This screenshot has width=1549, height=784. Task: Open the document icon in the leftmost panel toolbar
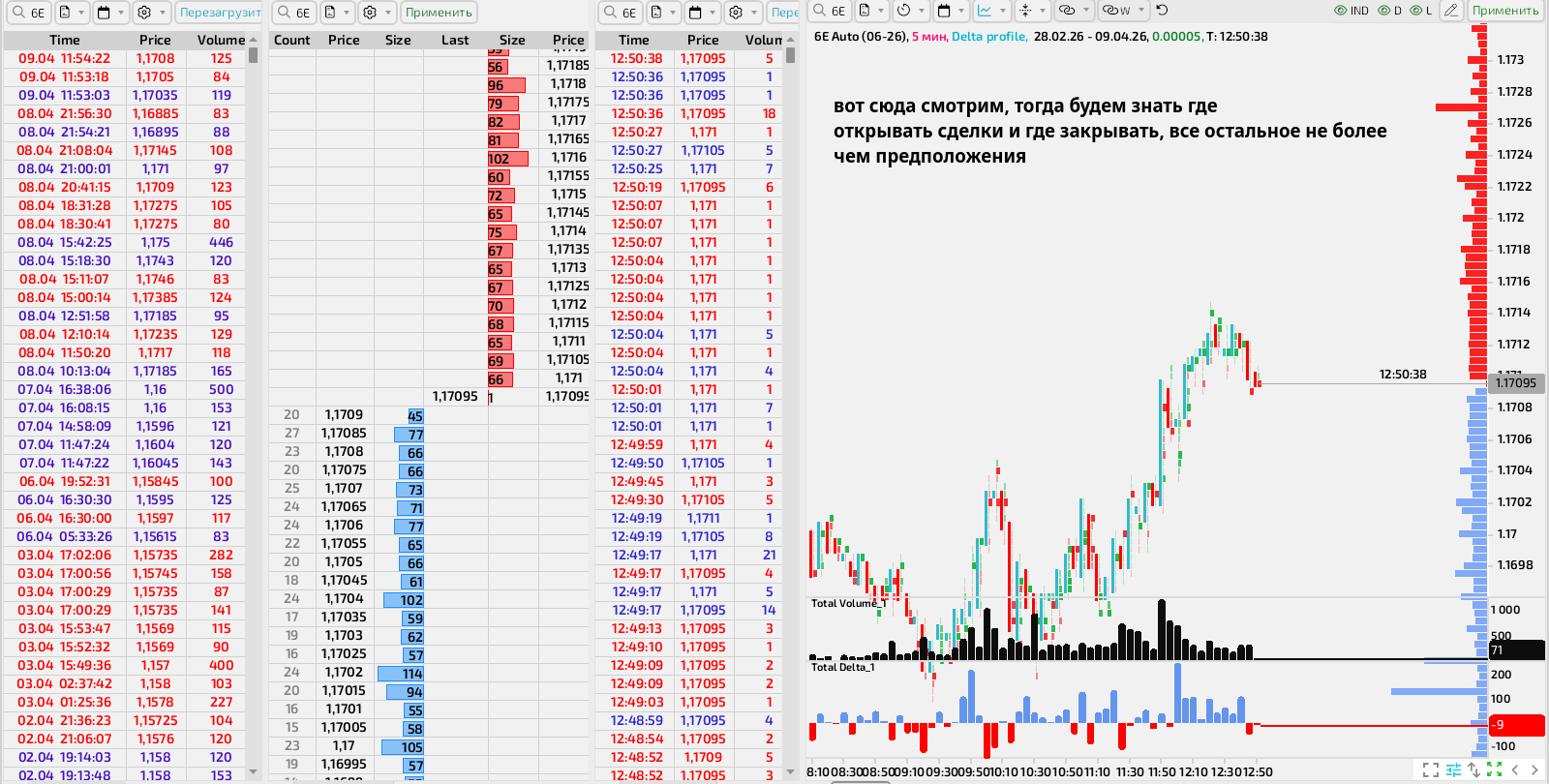65,13
